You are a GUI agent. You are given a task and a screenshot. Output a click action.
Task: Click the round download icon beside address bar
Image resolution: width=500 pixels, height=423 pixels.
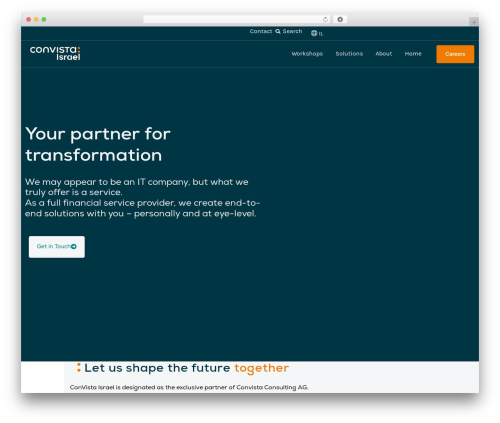[340, 20]
